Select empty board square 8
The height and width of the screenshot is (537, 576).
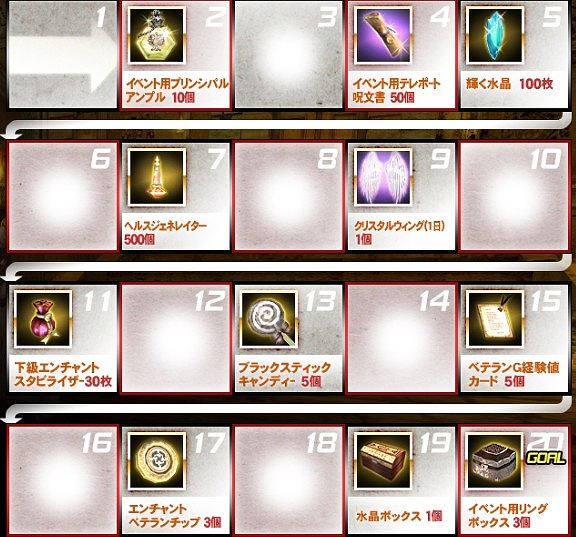288,196
